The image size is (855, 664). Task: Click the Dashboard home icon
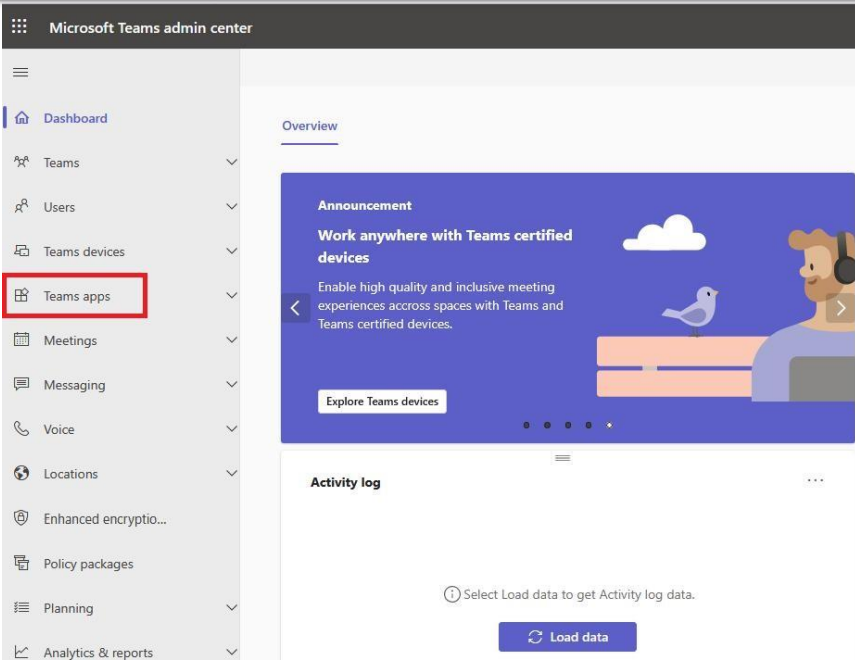coord(20,117)
